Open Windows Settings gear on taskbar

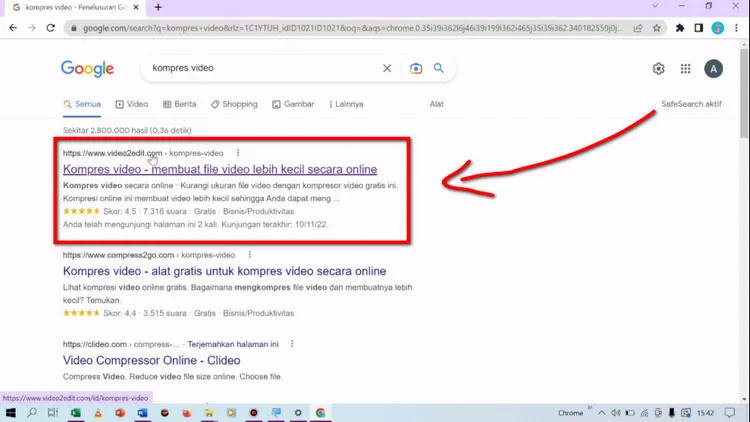(x=298, y=413)
